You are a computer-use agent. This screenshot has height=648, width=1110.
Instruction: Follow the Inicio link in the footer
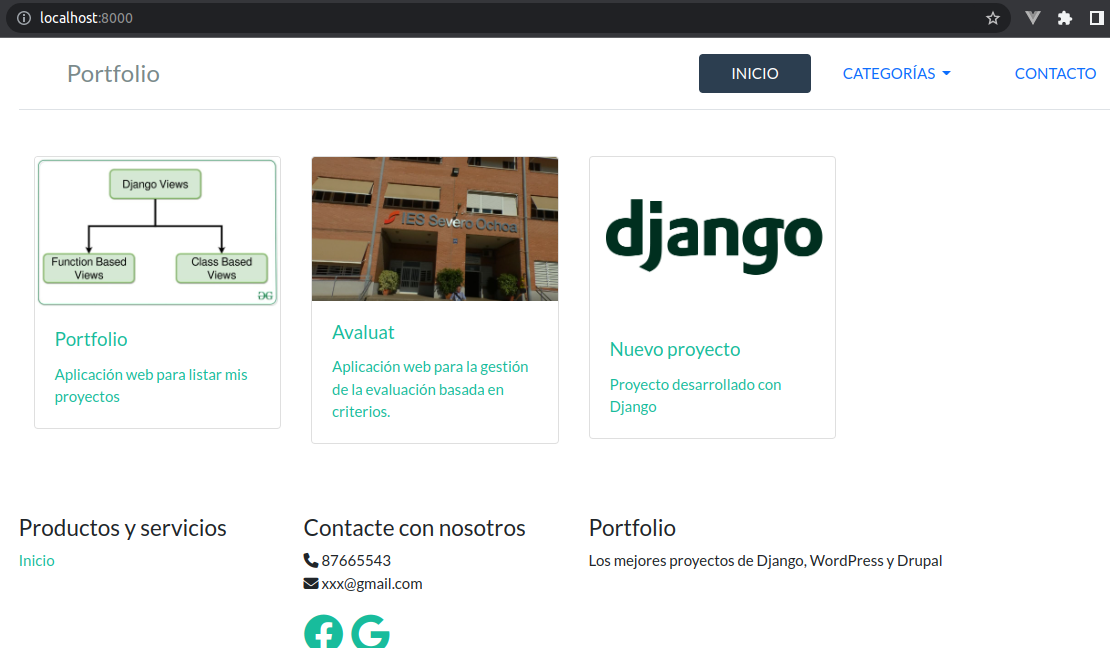(37, 560)
